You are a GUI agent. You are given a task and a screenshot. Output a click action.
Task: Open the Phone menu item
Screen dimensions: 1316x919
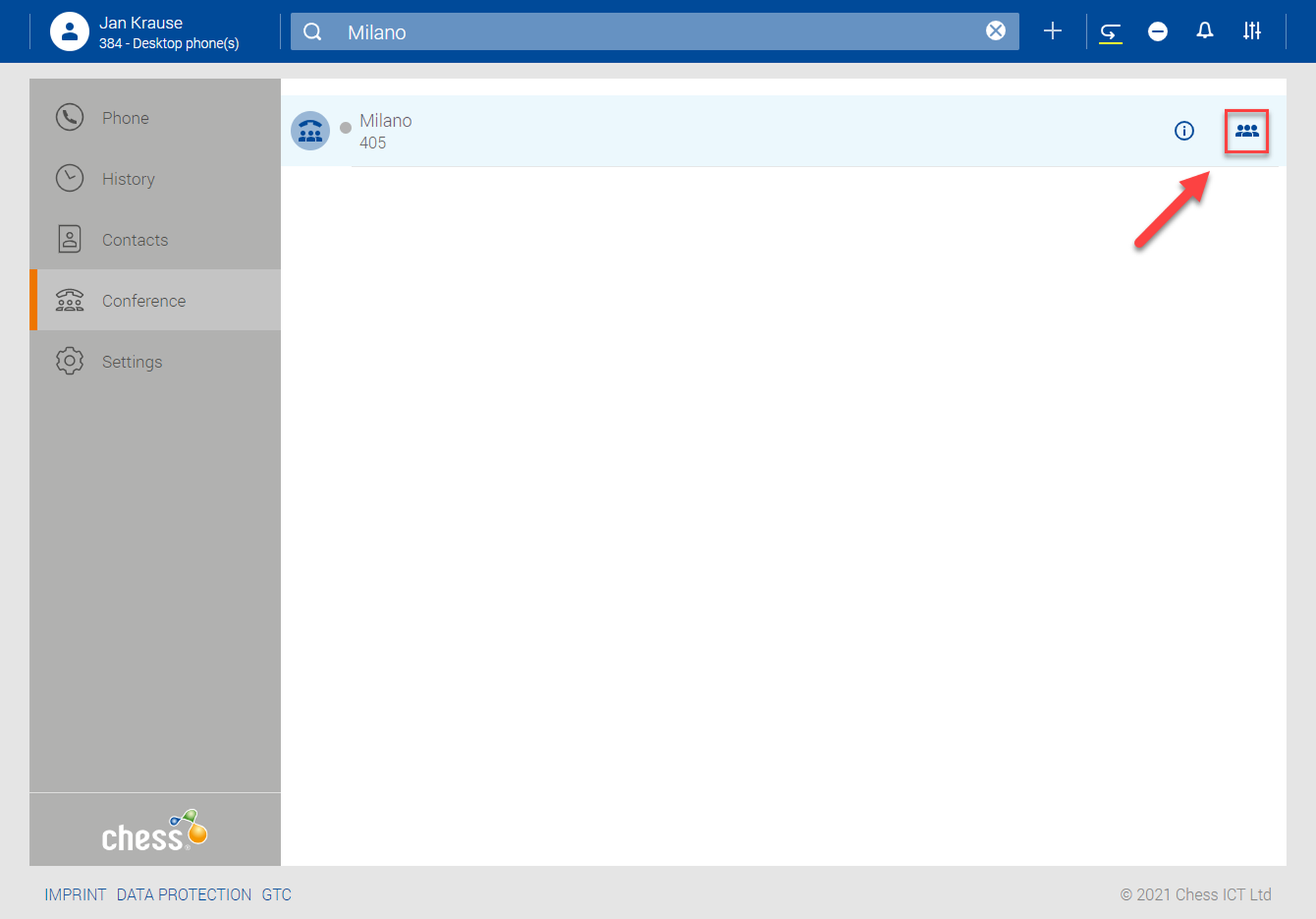tap(125, 118)
